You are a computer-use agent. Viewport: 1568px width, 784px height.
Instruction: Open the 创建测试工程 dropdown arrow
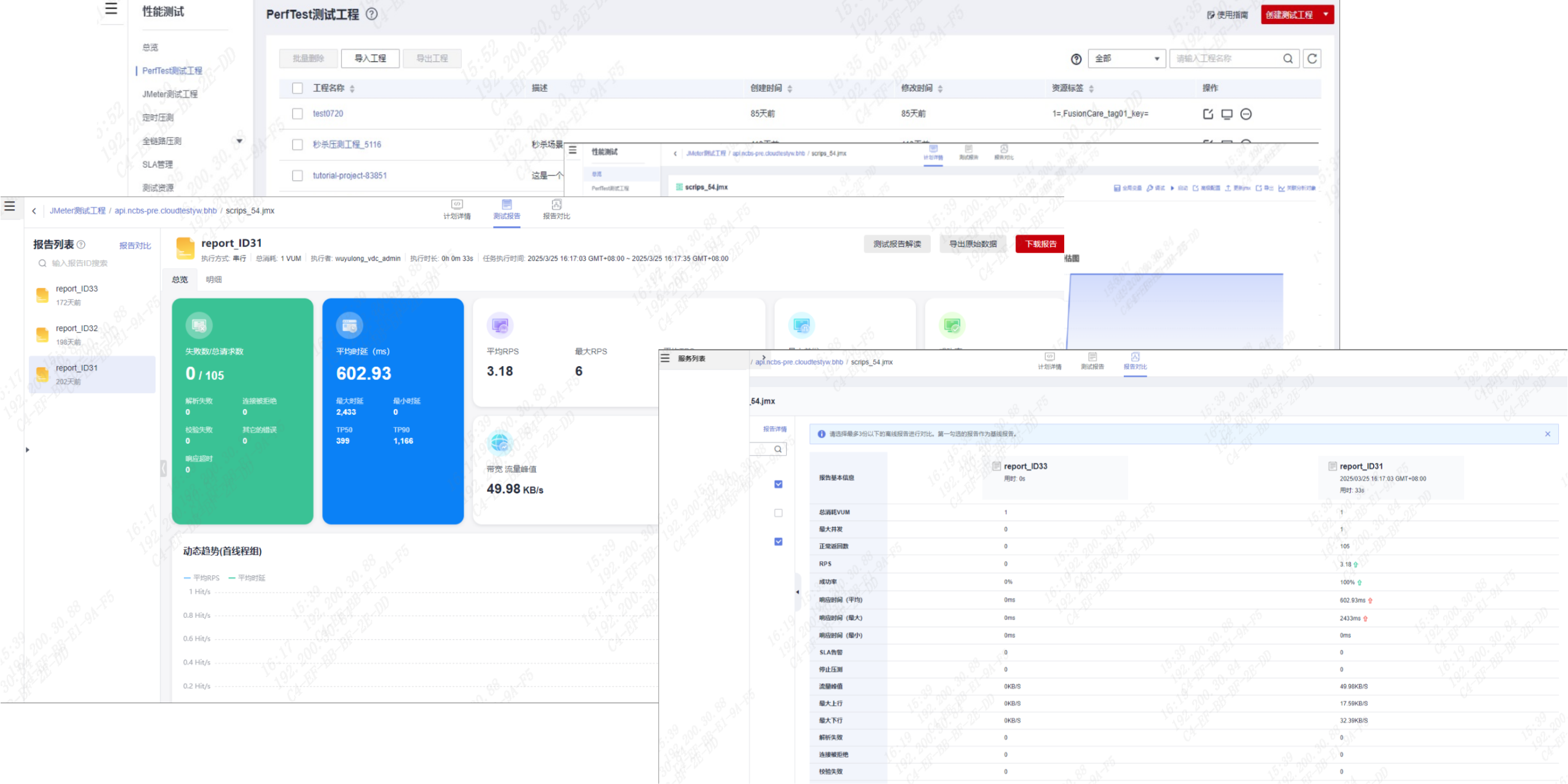(x=1325, y=14)
